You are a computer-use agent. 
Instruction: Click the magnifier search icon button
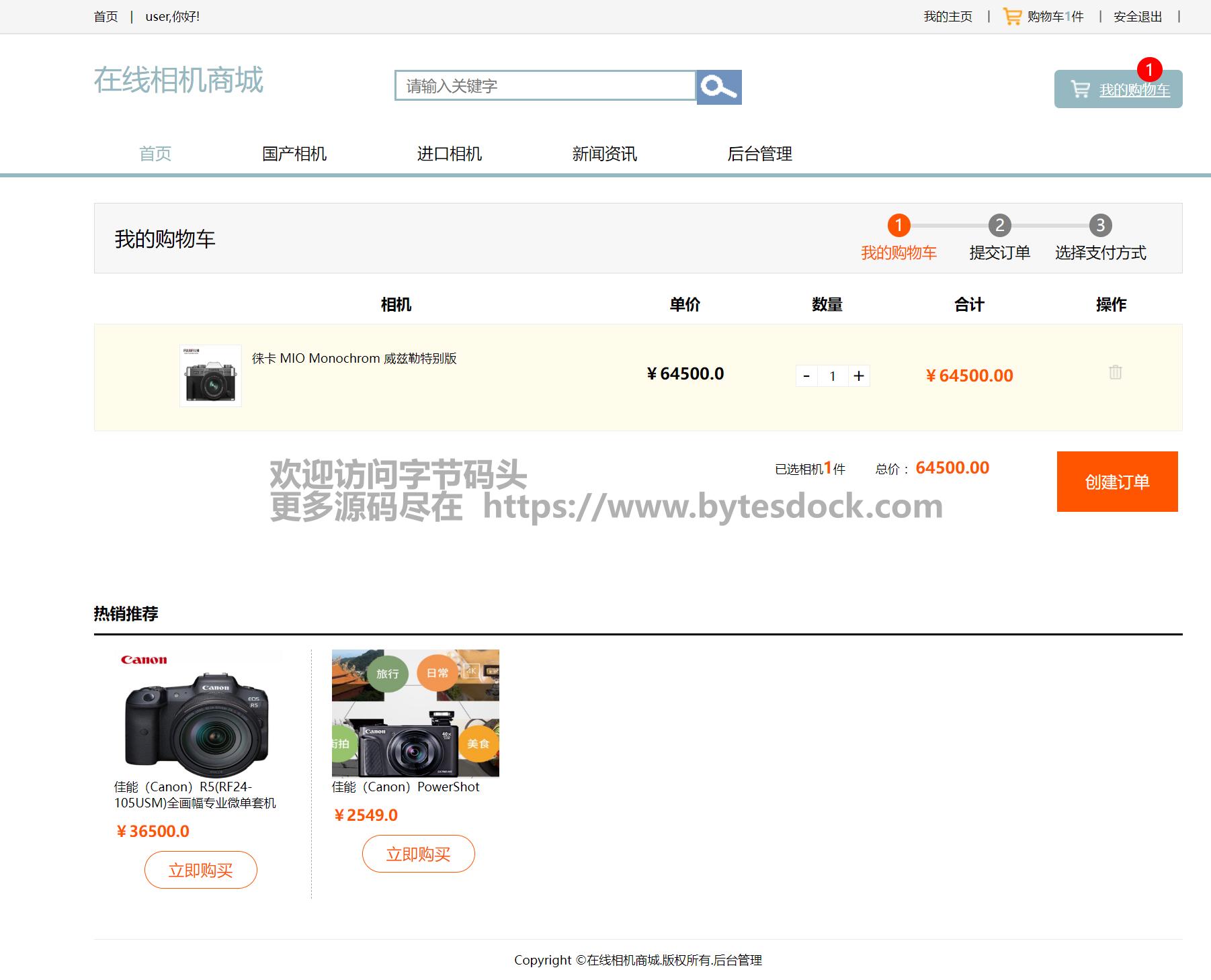click(718, 87)
